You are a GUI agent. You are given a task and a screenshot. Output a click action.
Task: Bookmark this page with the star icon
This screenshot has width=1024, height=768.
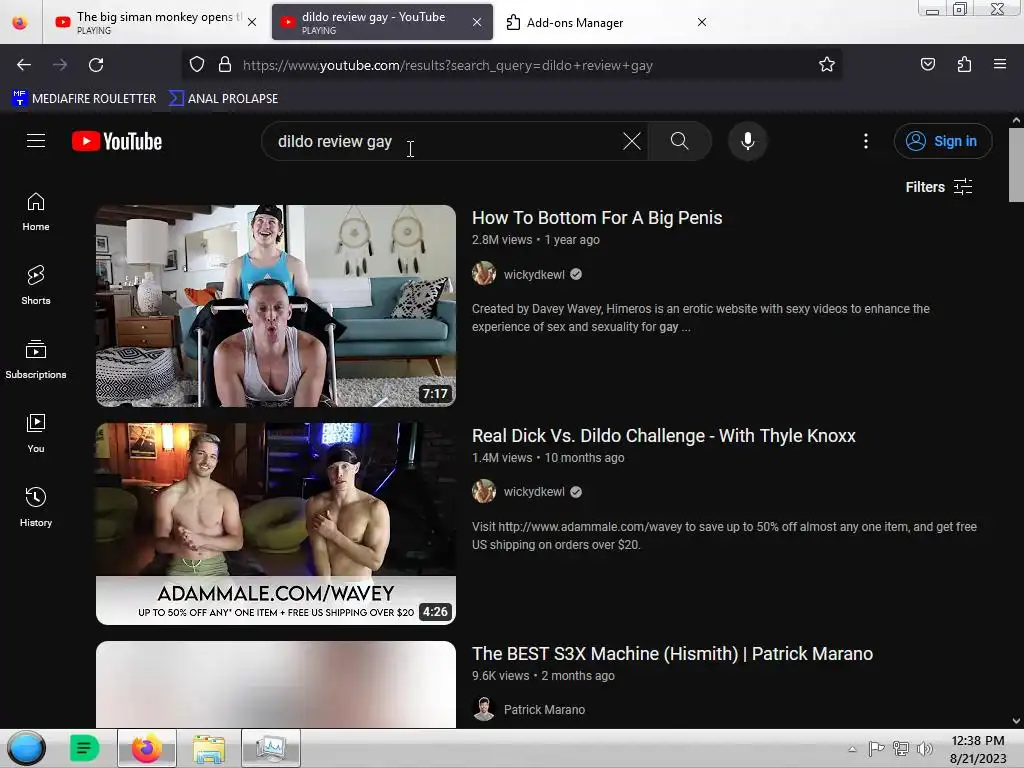click(827, 65)
